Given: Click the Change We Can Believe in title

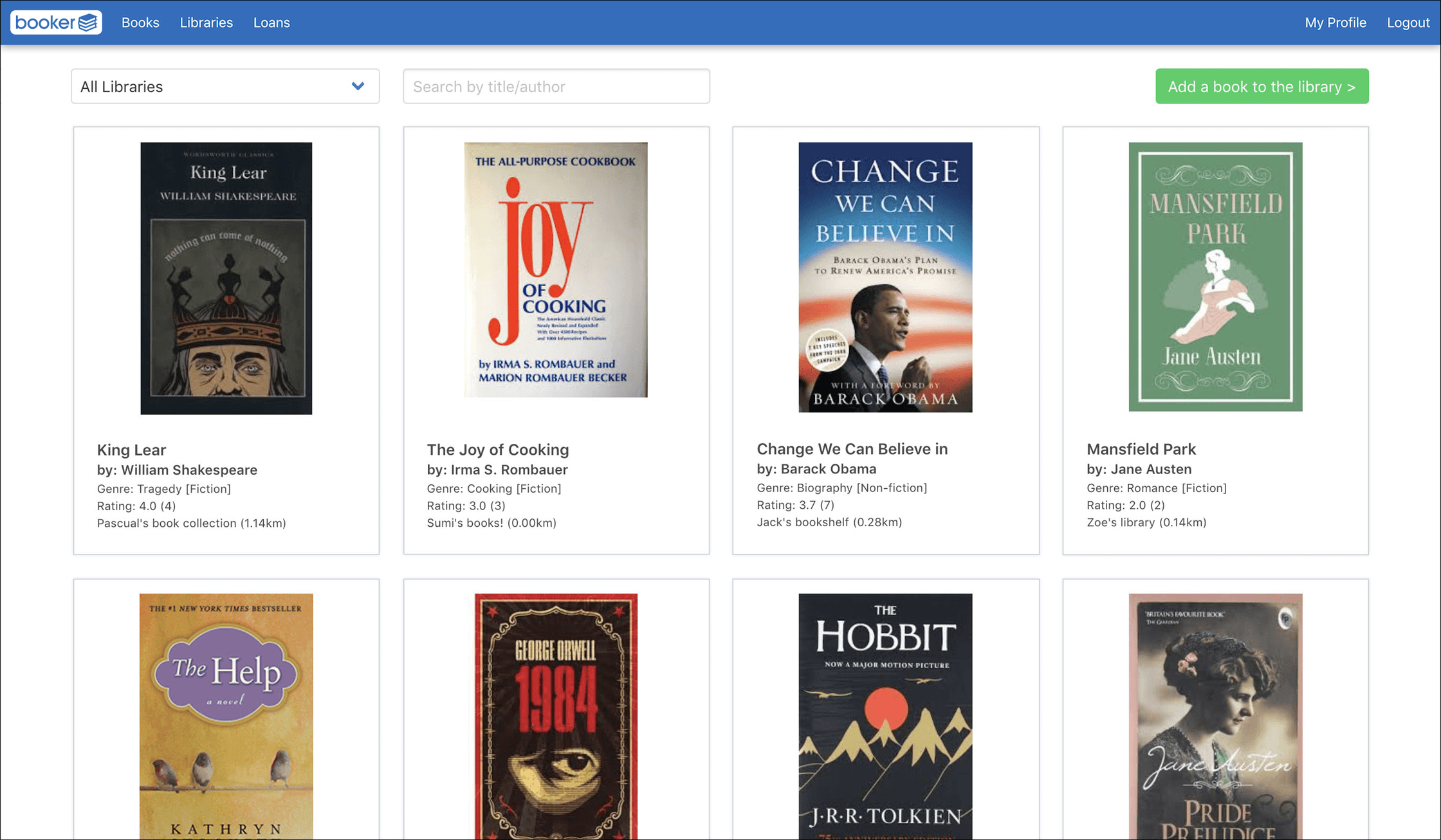Looking at the screenshot, I should click(852, 449).
